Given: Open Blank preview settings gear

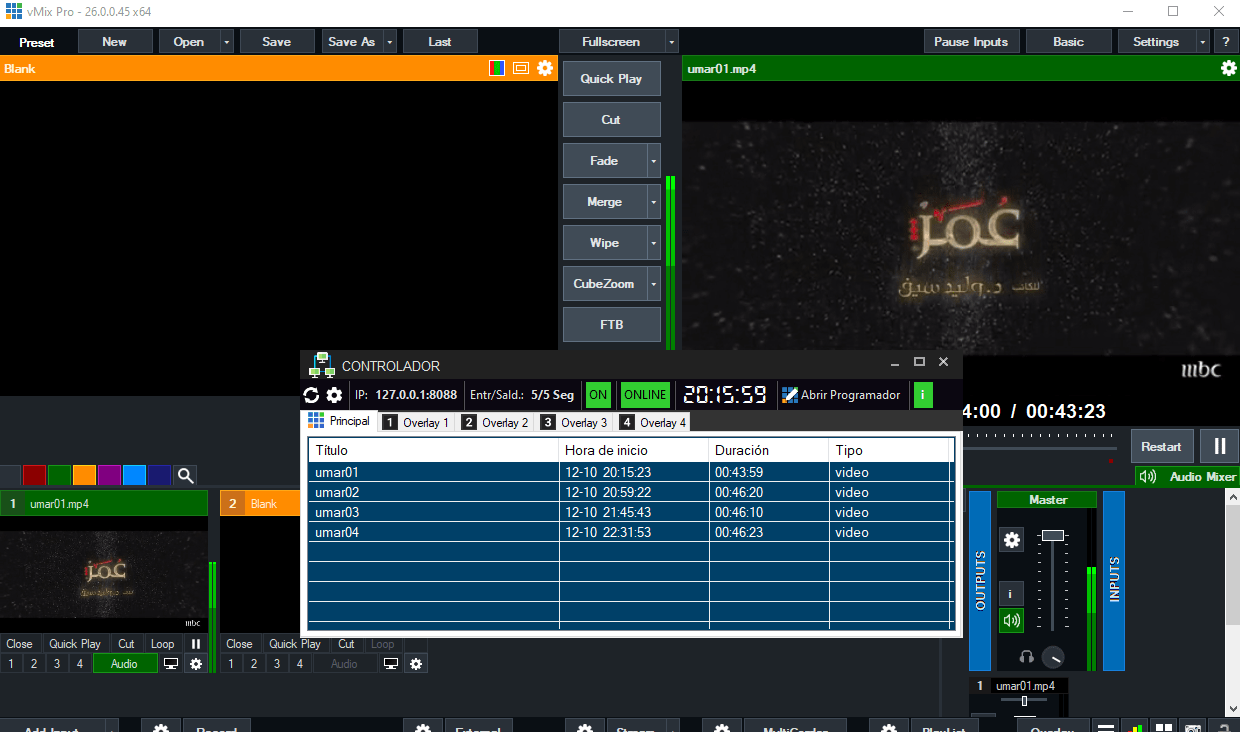Looking at the screenshot, I should 545,68.
